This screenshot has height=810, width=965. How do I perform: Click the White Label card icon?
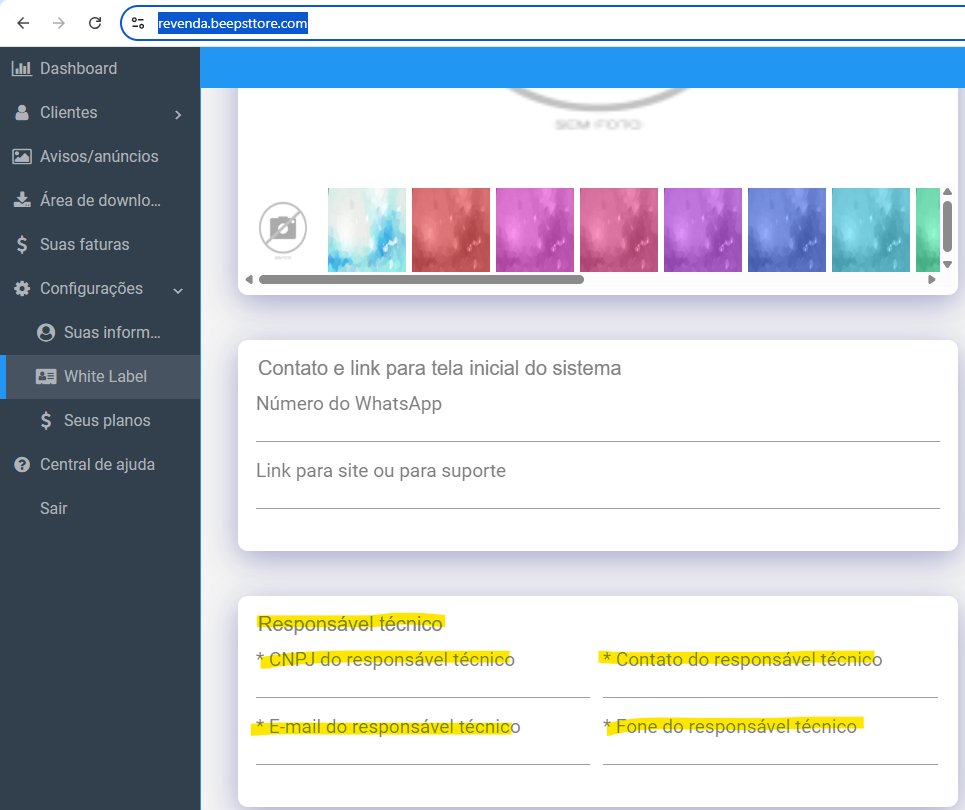click(x=46, y=377)
